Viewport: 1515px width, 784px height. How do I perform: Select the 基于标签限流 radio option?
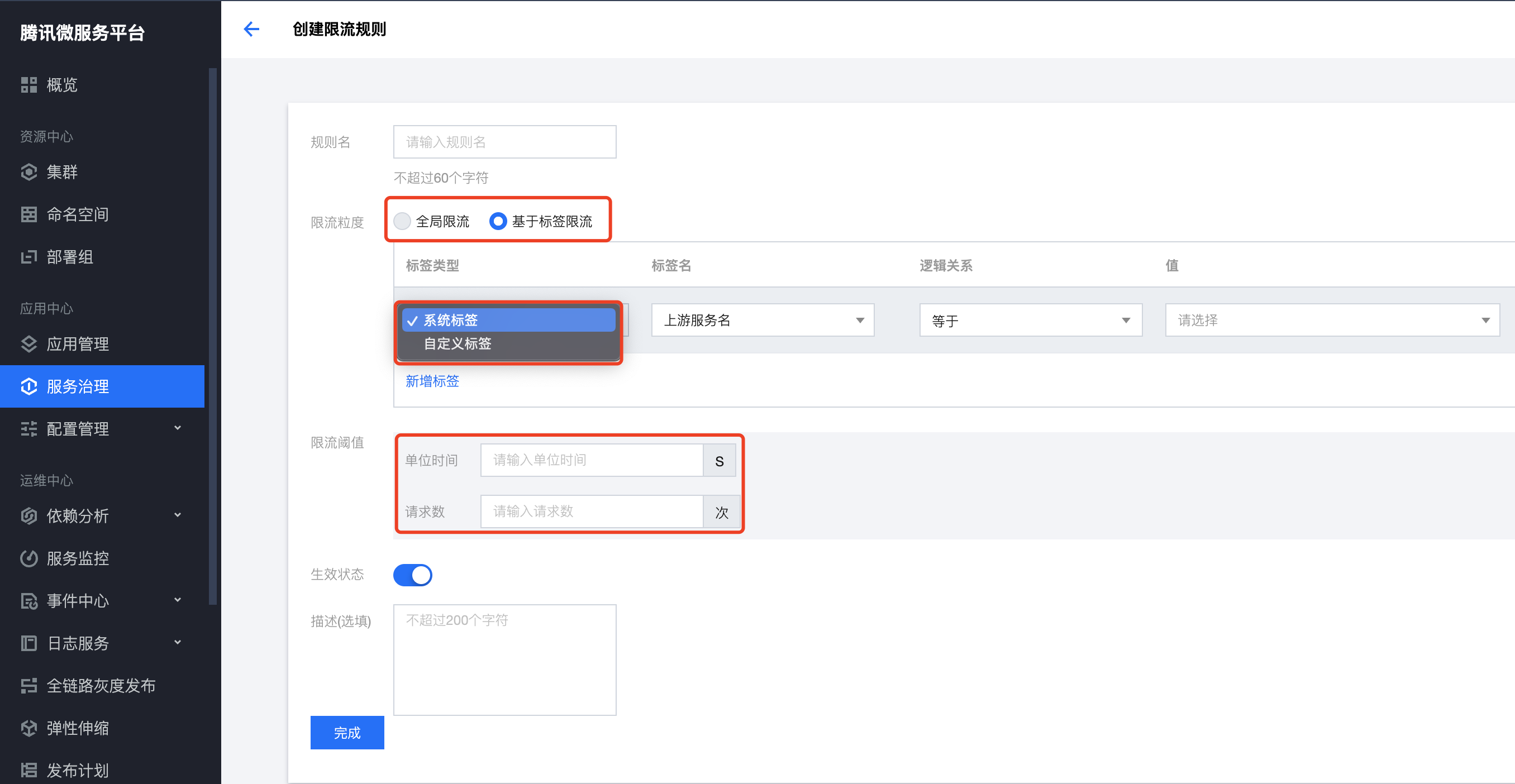coord(498,221)
